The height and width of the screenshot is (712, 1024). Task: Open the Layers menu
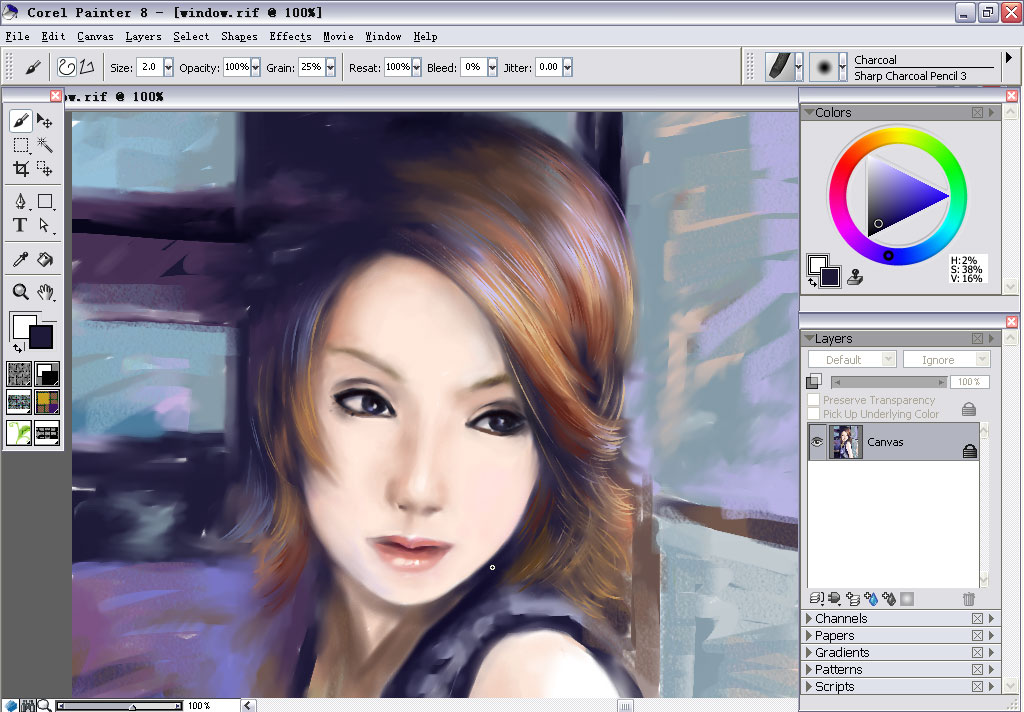click(143, 37)
